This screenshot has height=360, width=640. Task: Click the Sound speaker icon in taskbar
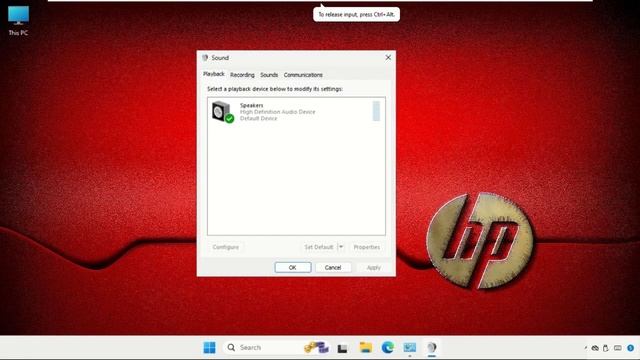432,347
